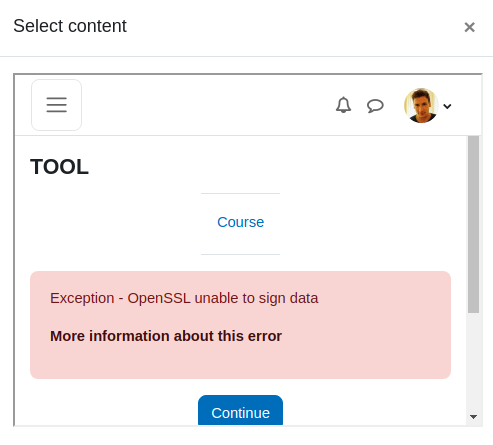Click the divider line below Course

pyautogui.click(x=240, y=254)
